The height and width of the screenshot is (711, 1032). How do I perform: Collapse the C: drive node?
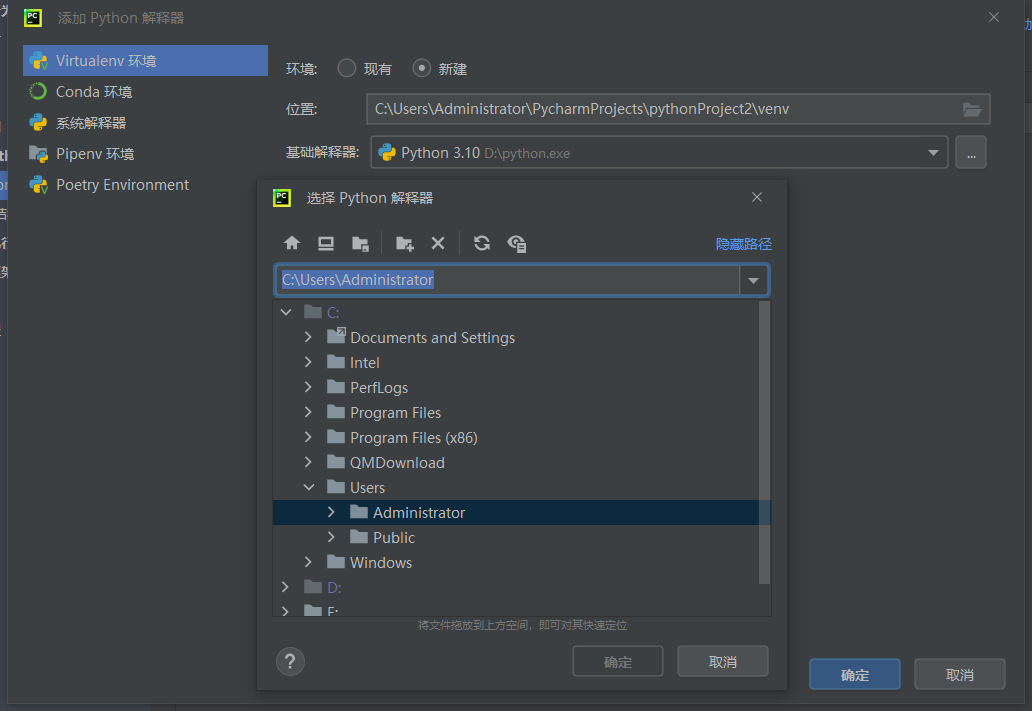pyautogui.click(x=286, y=312)
